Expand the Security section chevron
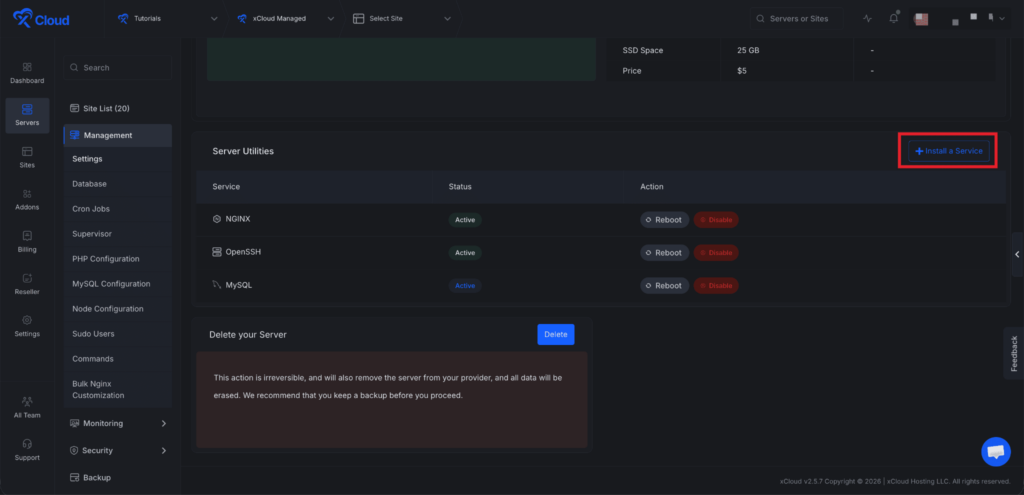The image size is (1024, 495). 163,451
